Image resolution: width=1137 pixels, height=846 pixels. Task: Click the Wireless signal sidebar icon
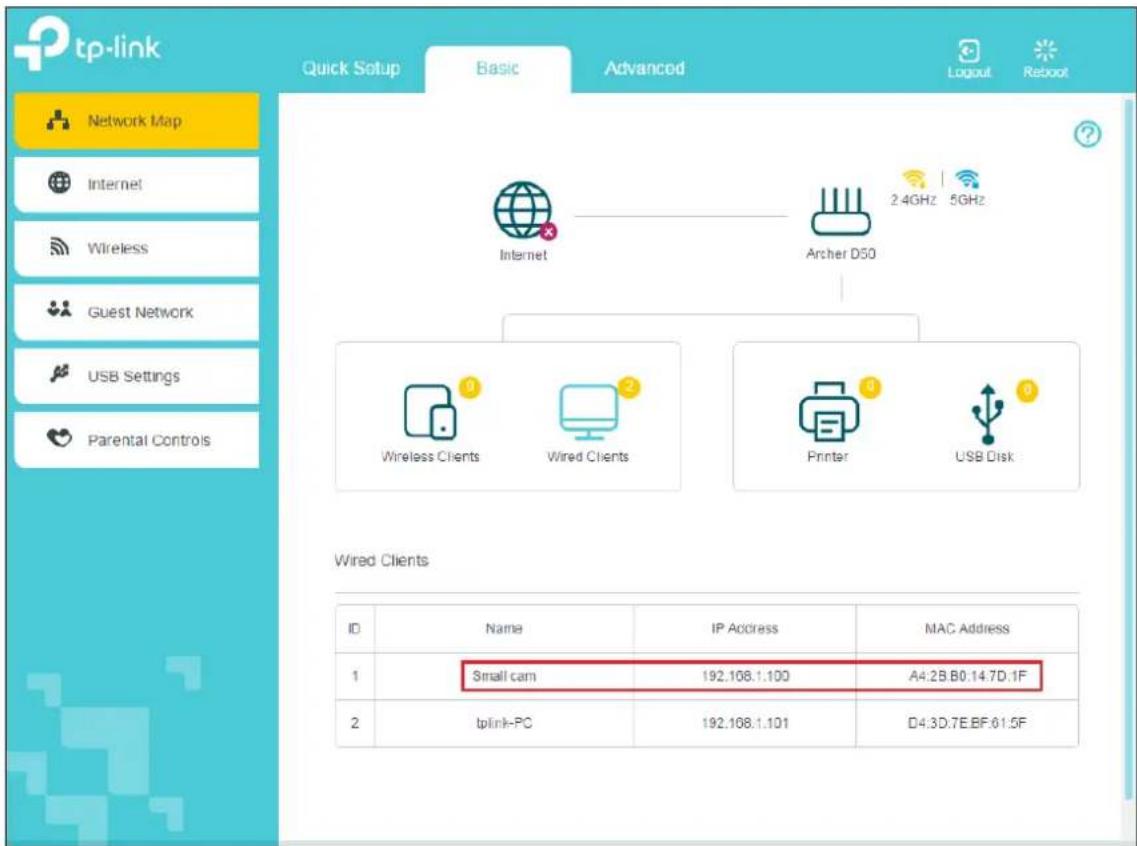point(59,247)
